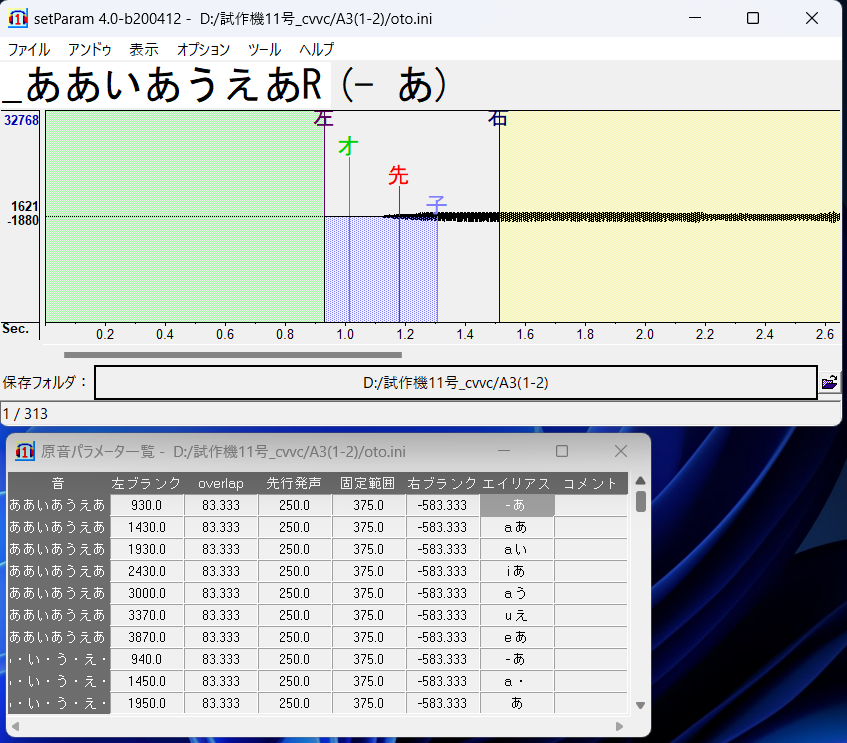The width and height of the screenshot is (847, 743).
Task: Select left blank cell 1950.0
Action: click(146, 703)
